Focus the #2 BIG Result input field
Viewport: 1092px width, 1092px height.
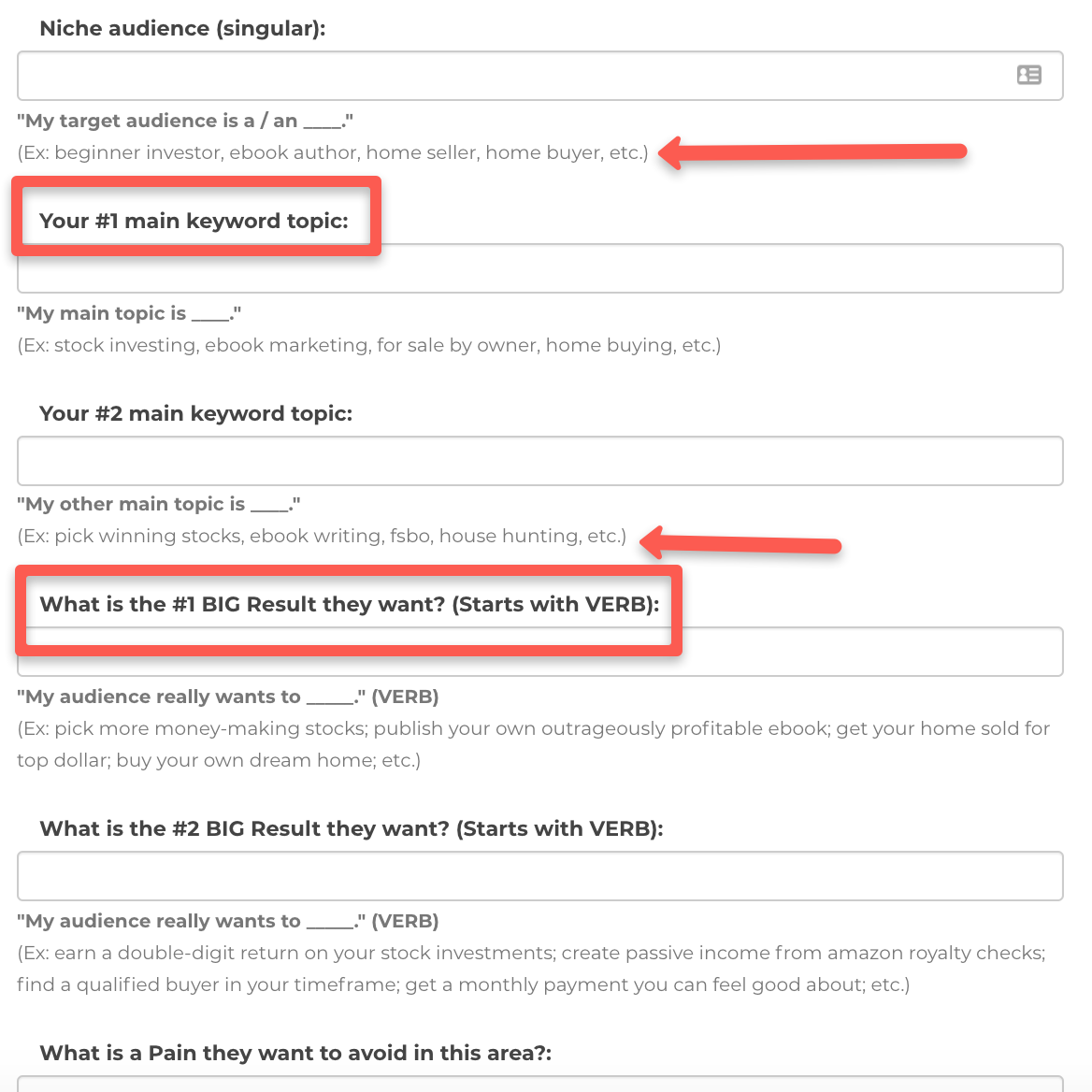[x=539, y=875]
